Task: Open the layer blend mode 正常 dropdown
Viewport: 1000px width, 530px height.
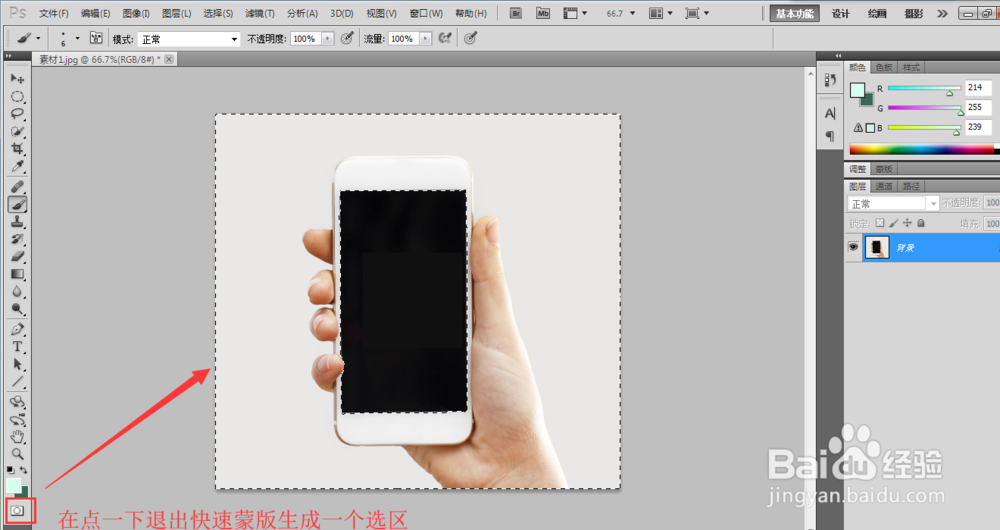Action: click(x=892, y=203)
